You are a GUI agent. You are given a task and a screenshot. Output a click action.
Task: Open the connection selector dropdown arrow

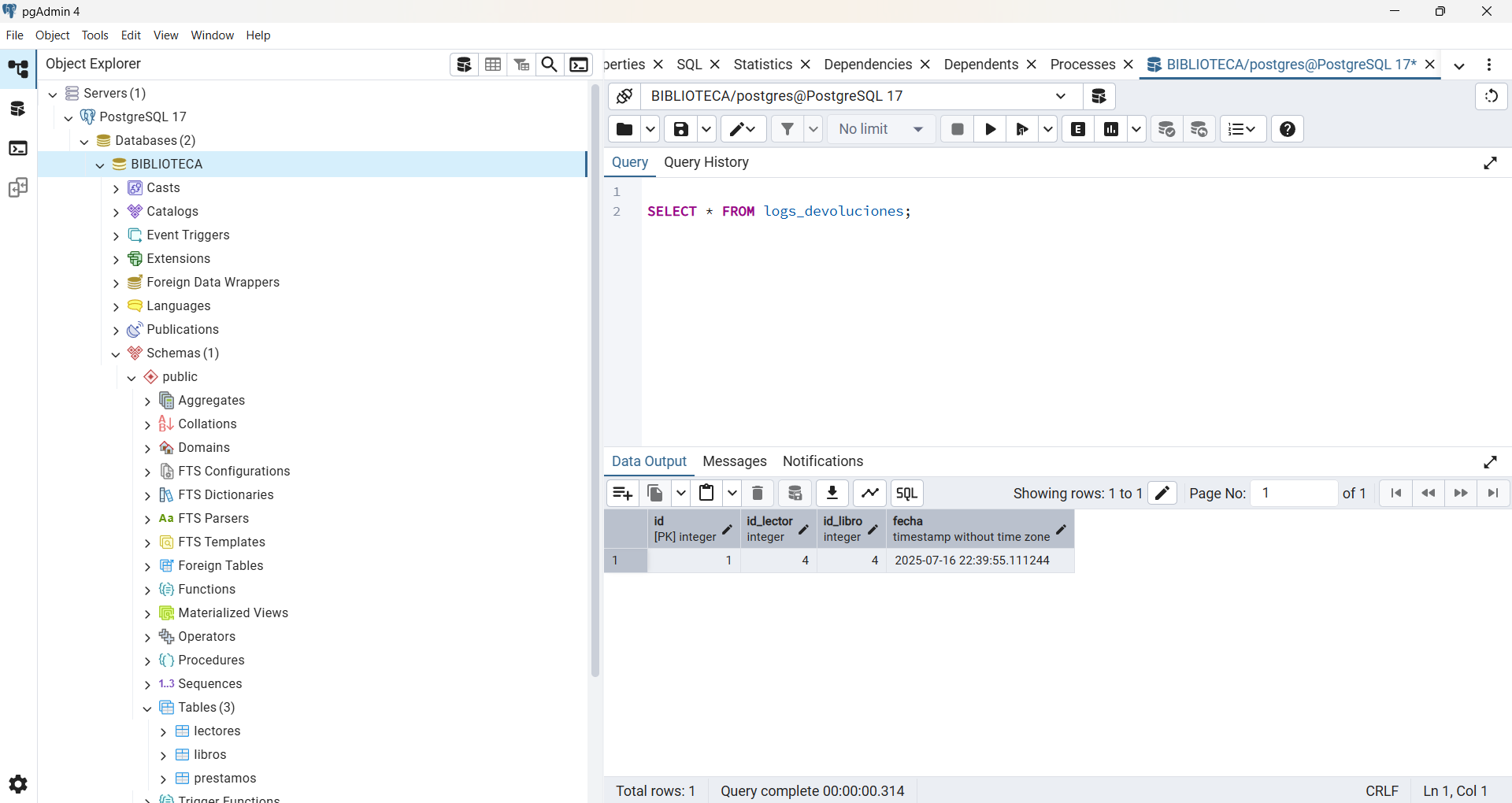(1061, 96)
